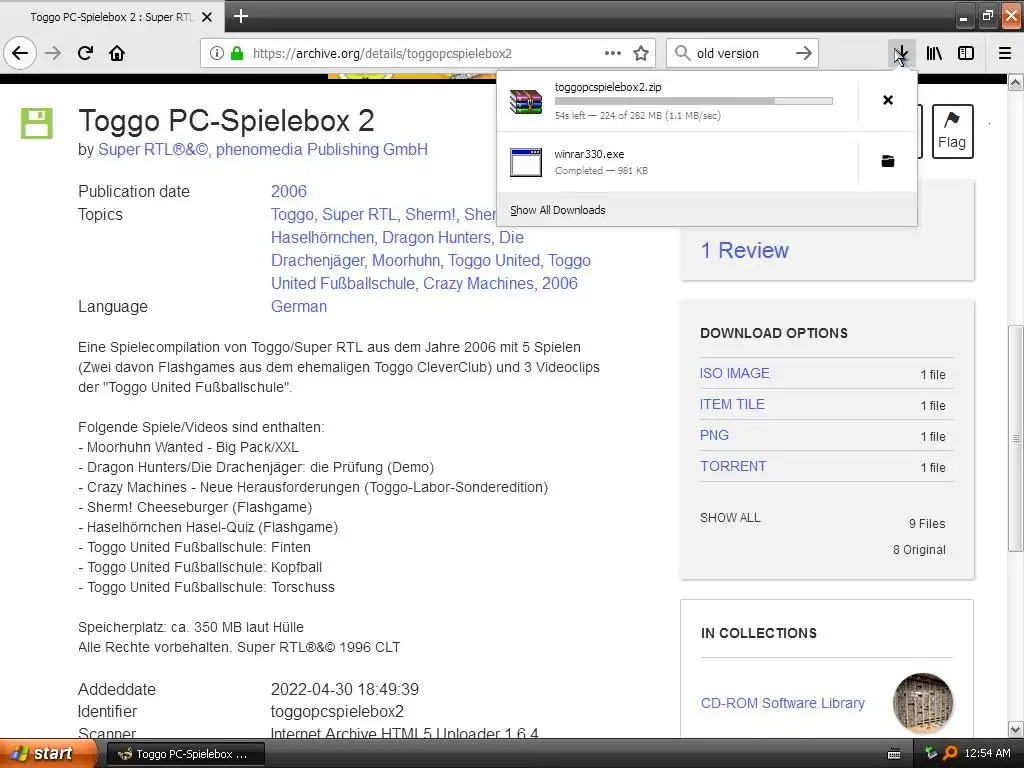Open containing folder for winrar330.exe

point(888,161)
